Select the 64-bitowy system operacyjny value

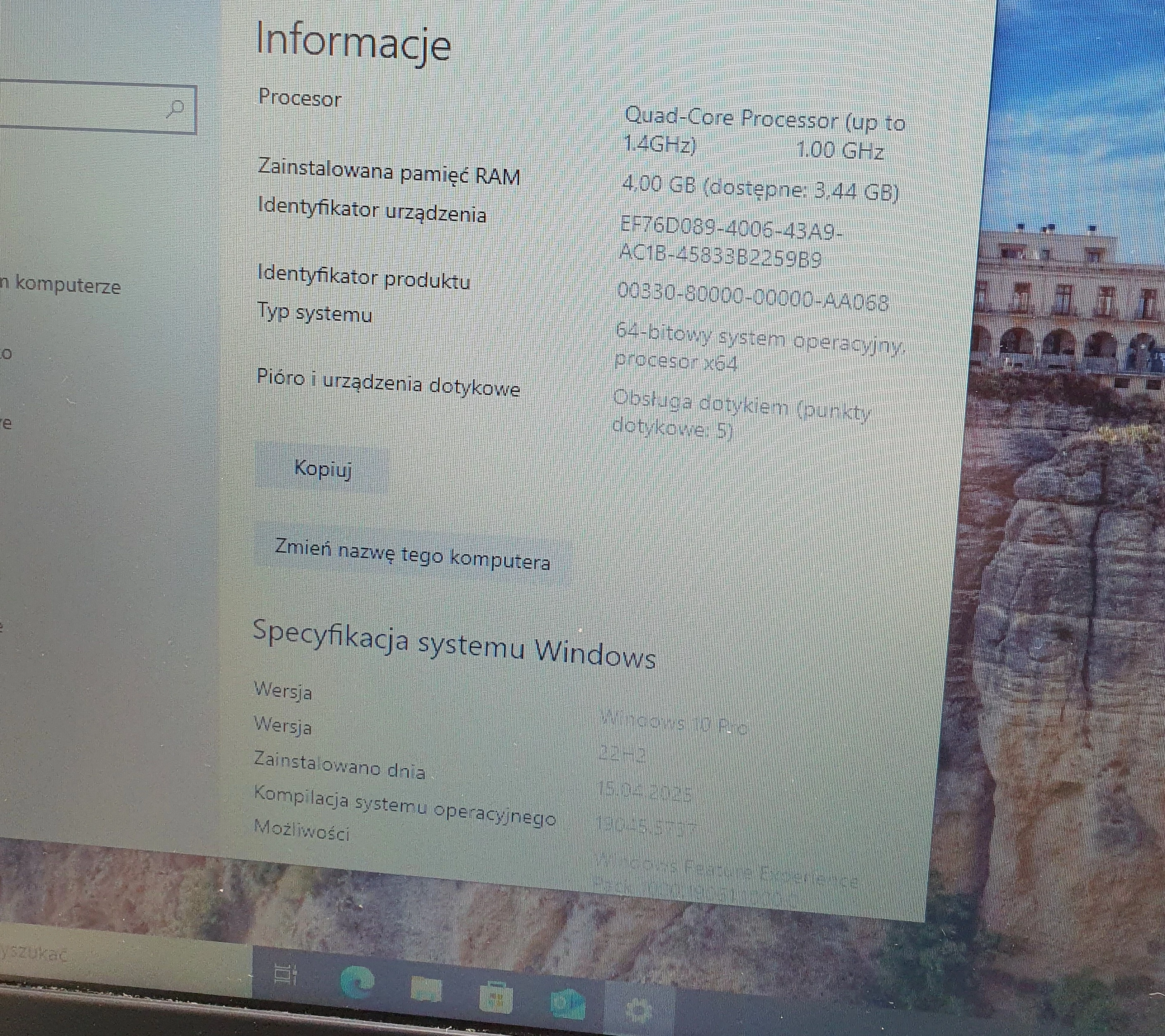760,346
